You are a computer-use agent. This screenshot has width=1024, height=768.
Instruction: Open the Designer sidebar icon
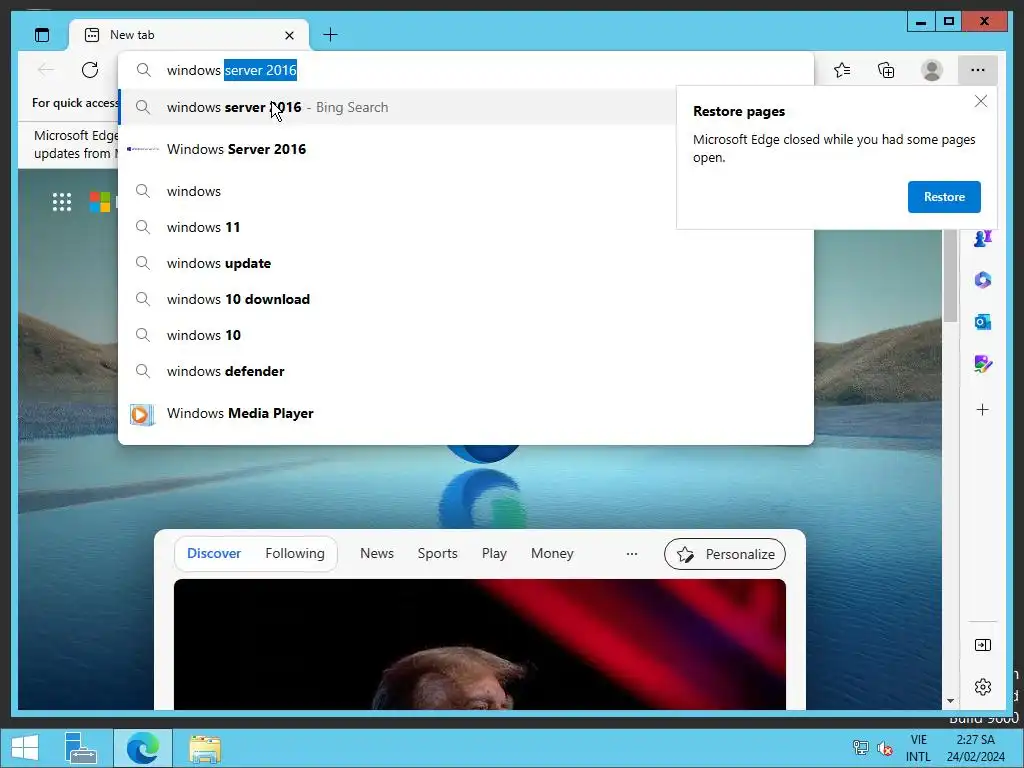pyautogui.click(x=982, y=364)
